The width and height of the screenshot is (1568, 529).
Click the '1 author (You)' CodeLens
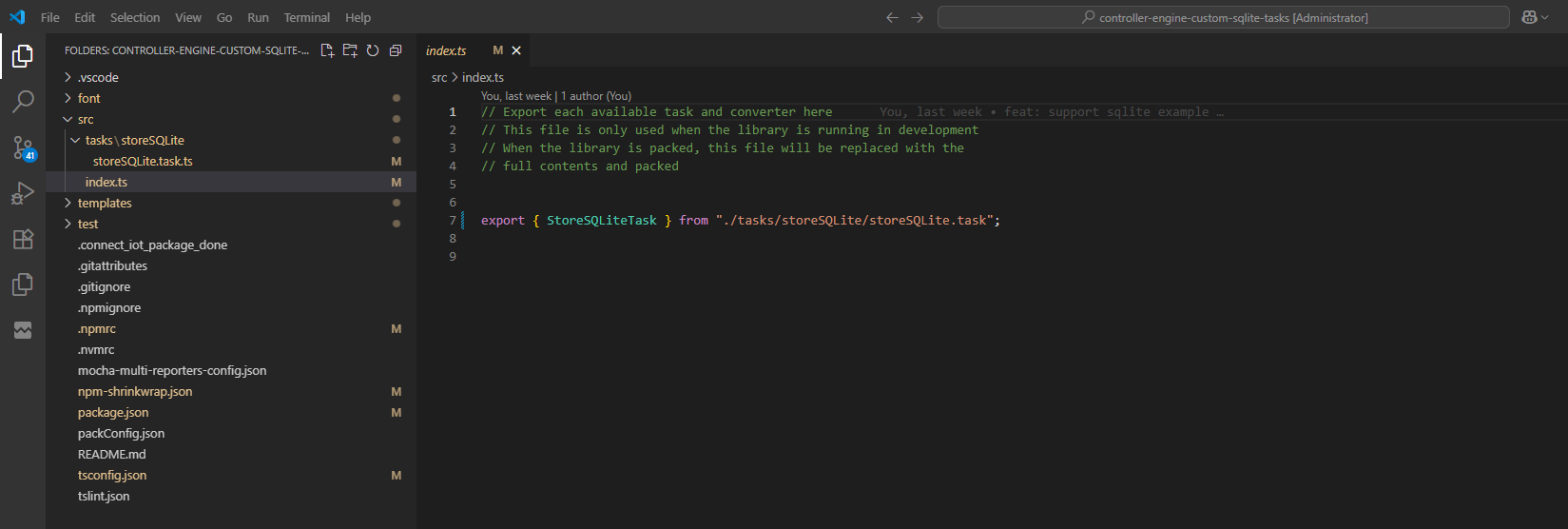tap(596, 96)
